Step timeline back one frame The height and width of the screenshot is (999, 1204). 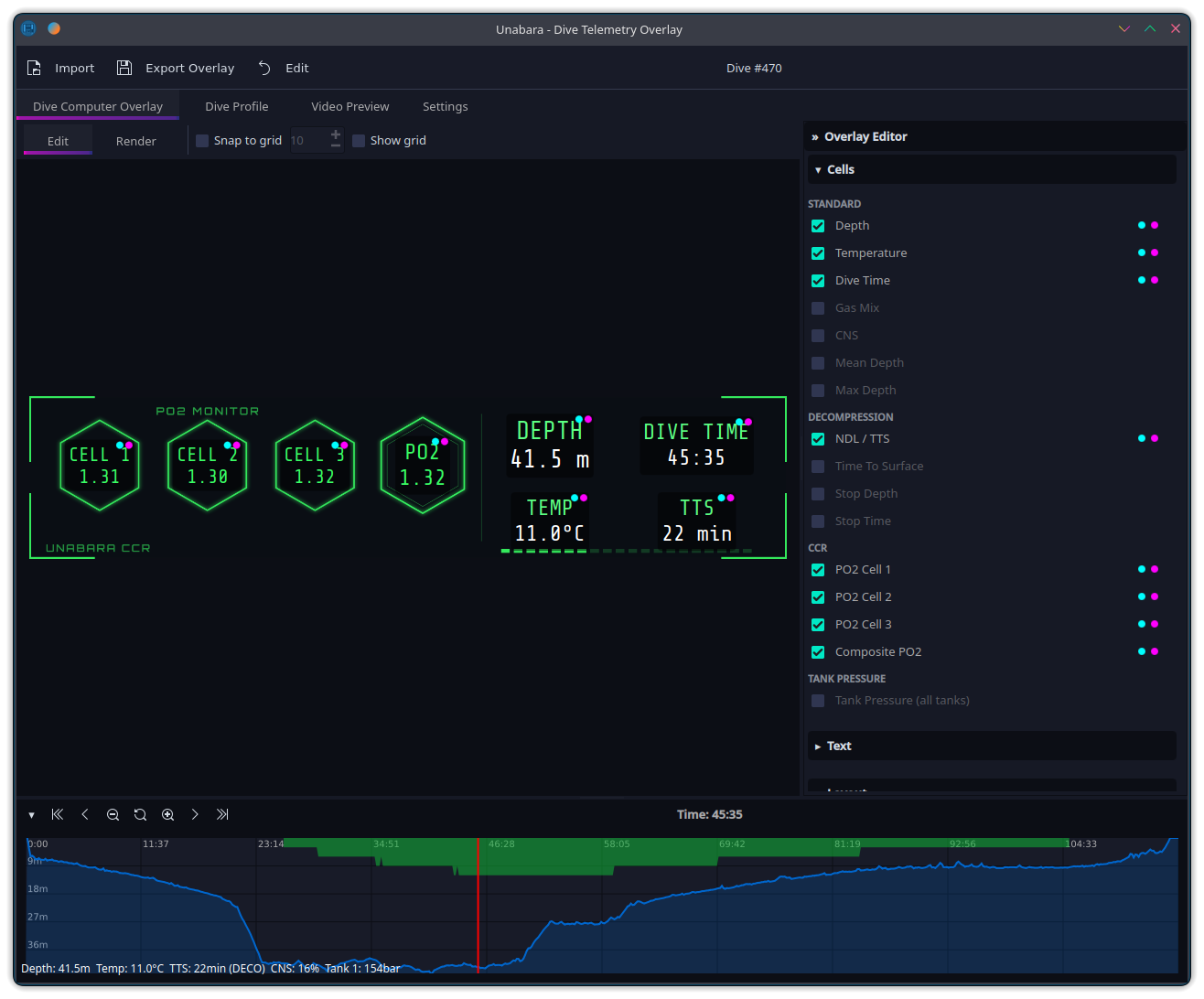(x=85, y=814)
